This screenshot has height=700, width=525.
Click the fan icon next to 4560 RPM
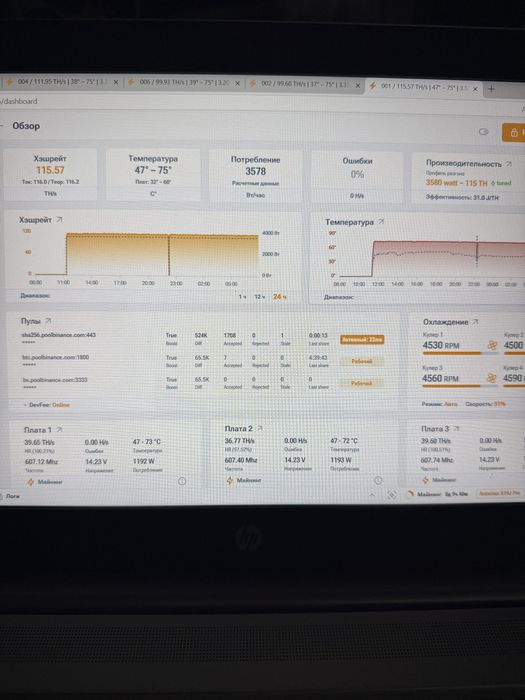(492, 379)
